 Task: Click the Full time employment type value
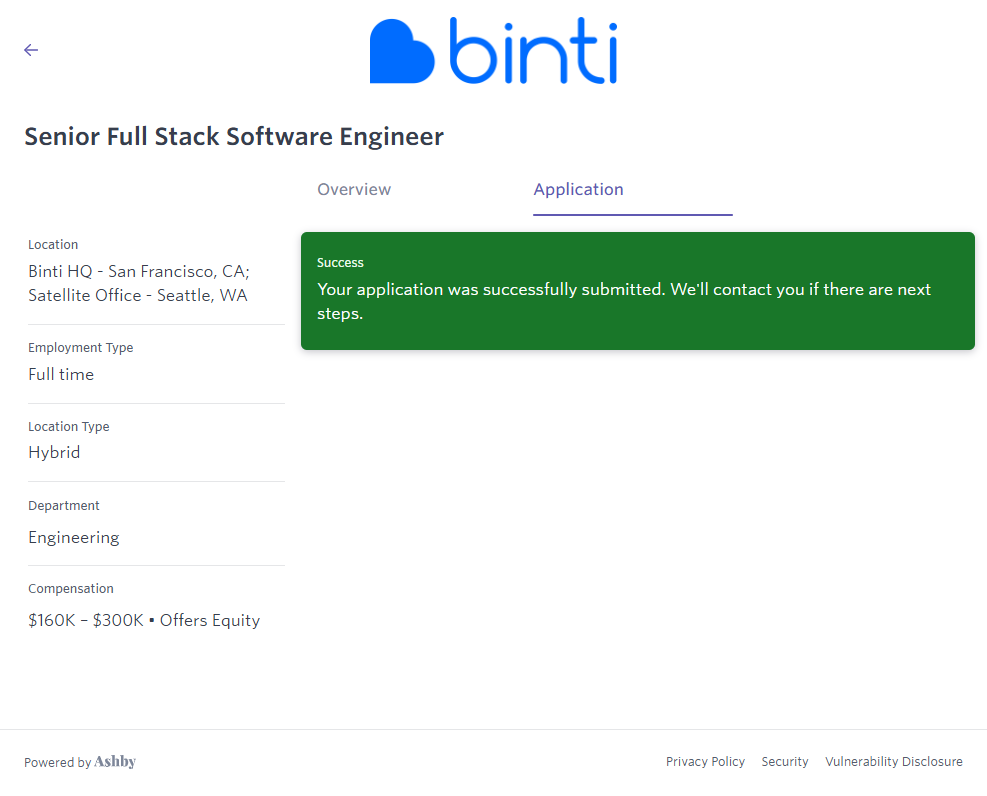pos(61,375)
